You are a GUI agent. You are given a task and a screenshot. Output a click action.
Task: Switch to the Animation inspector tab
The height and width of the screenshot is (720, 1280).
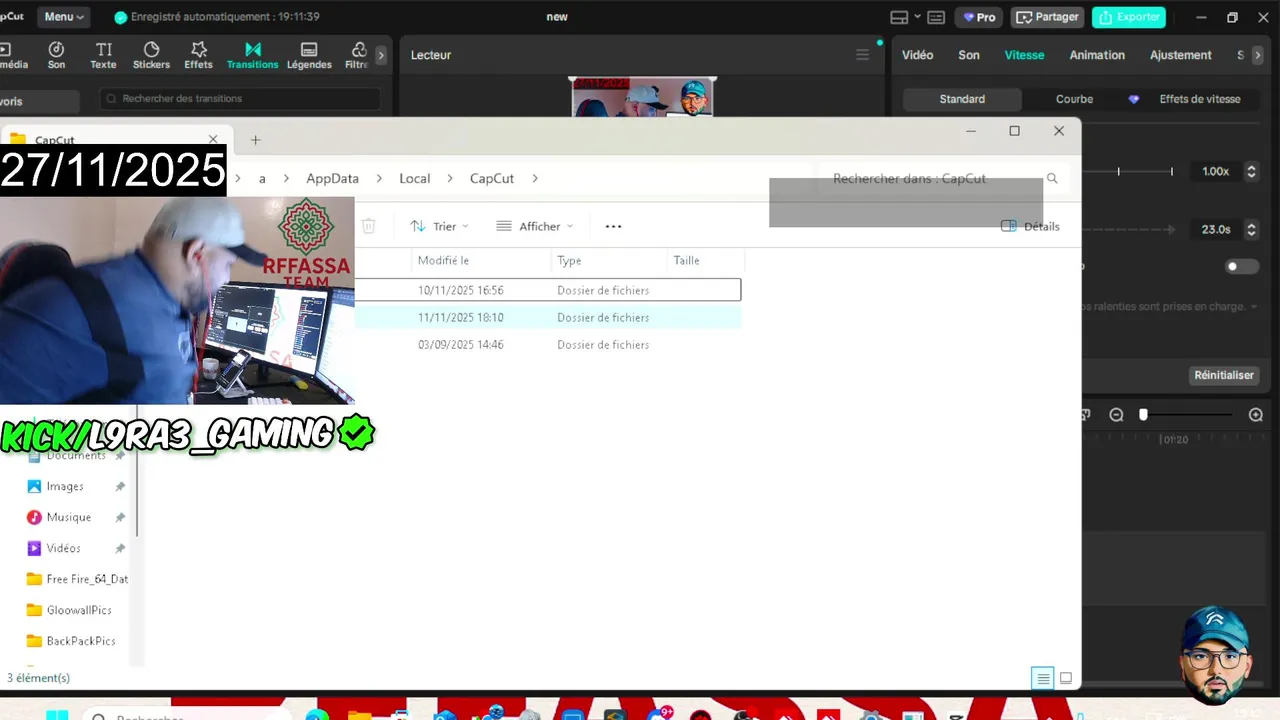coord(1097,55)
